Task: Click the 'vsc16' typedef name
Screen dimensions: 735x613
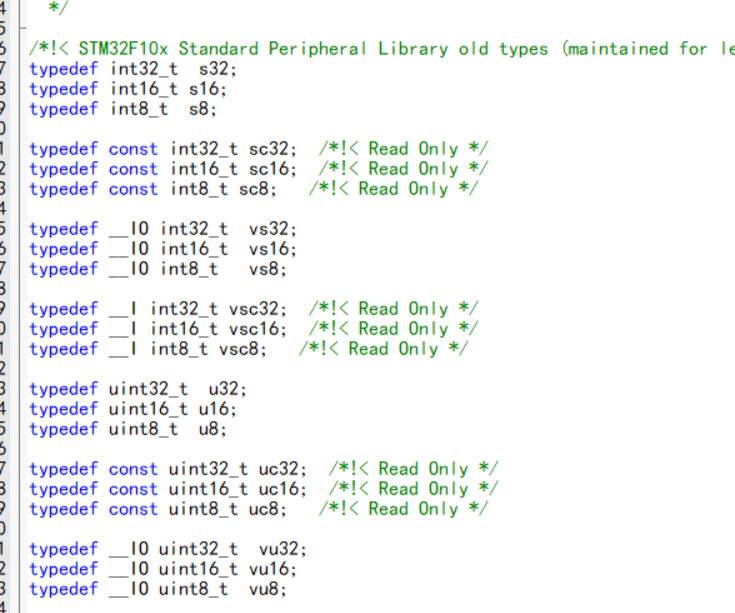Action: point(255,329)
